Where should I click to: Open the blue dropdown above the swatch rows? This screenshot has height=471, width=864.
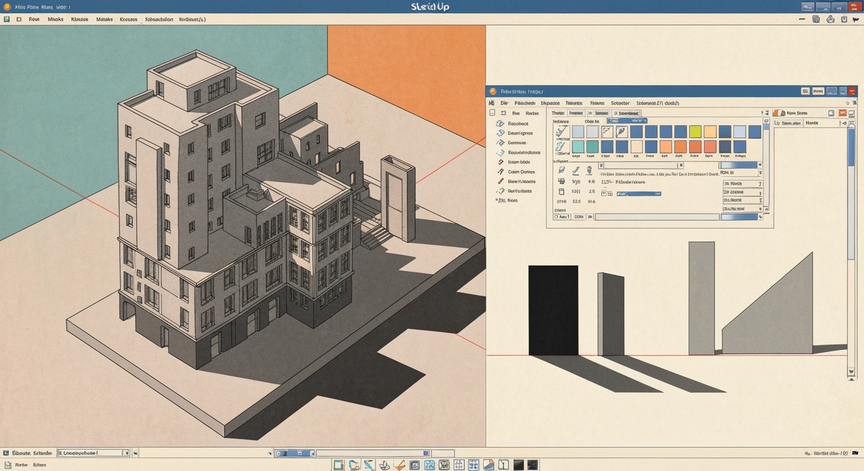(x=627, y=120)
